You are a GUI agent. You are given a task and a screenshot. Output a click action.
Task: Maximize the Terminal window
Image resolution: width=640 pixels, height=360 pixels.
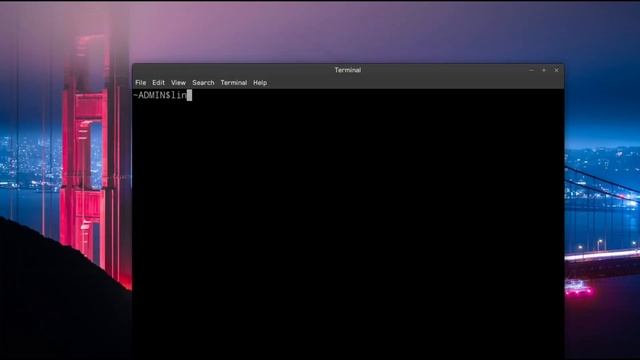pos(544,70)
